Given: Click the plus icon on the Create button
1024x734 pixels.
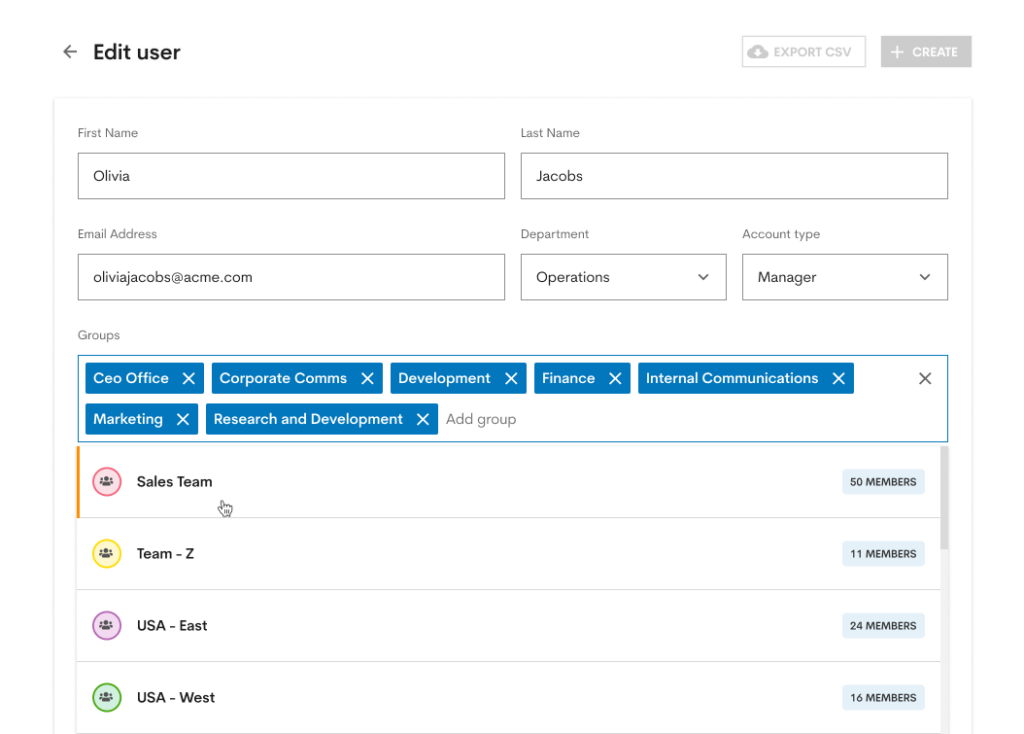Looking at the screenshot, I should (x=897, y=51).
